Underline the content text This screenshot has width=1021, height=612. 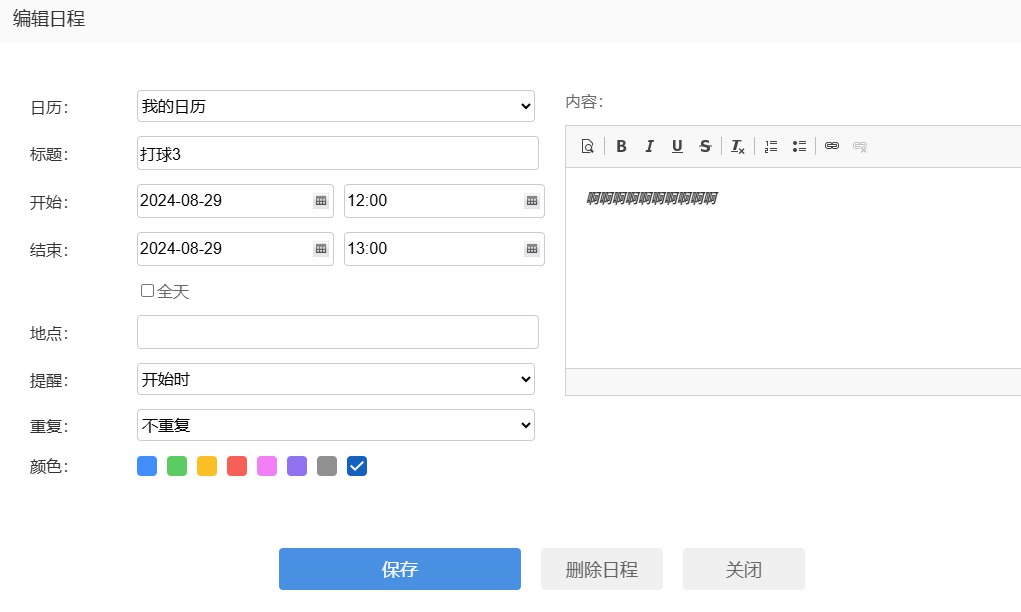coord(677,146)
